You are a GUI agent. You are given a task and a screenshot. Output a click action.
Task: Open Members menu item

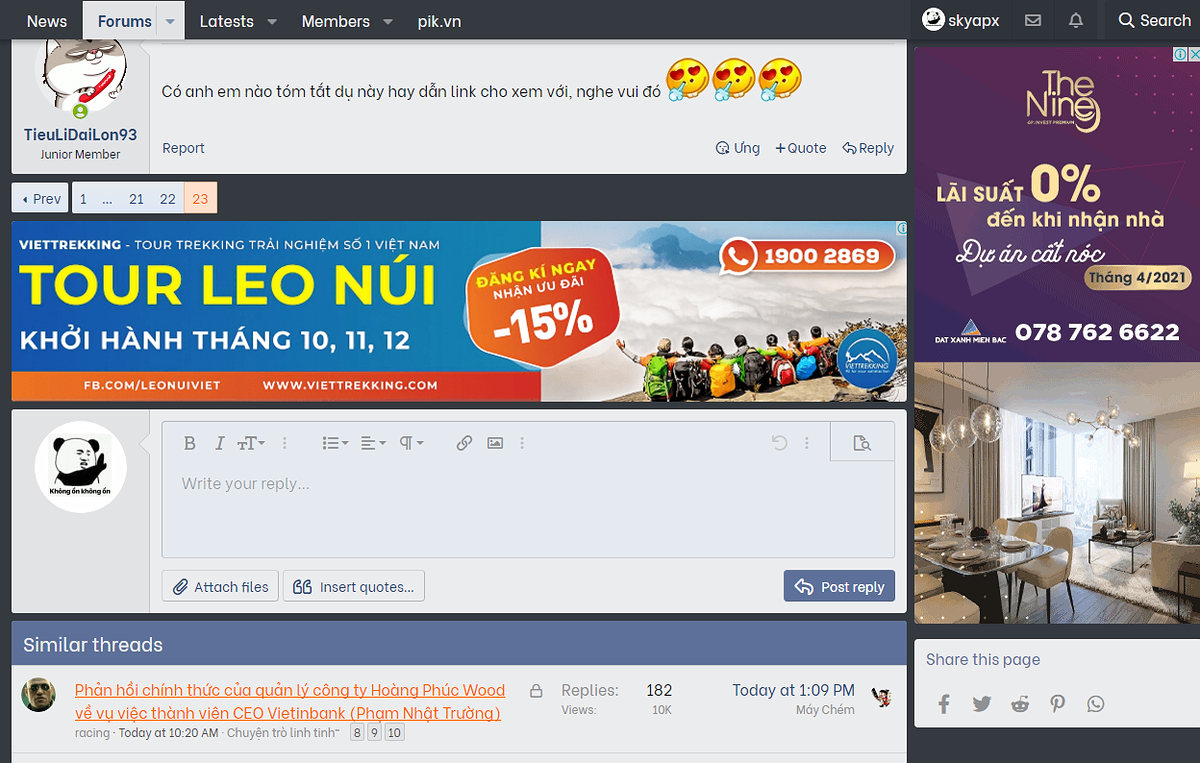335,21
